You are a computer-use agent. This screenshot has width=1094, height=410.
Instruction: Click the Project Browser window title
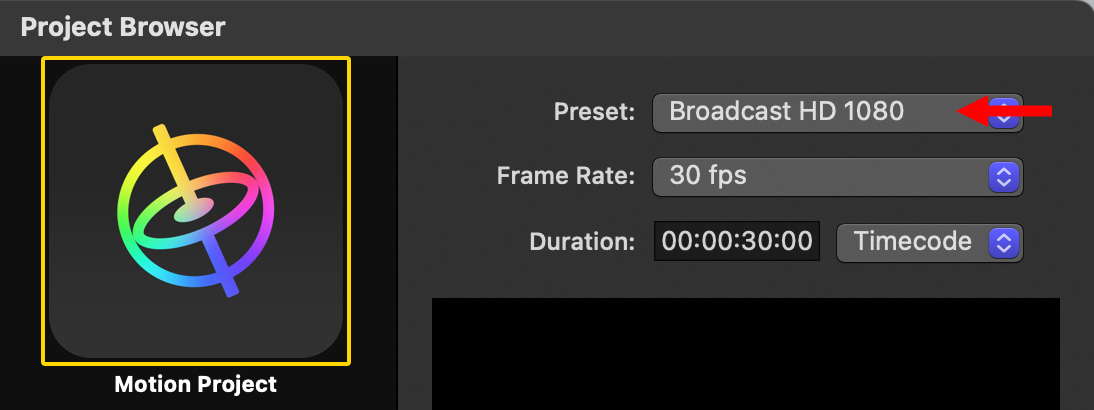pyautogui.click(x=123, y=26)
